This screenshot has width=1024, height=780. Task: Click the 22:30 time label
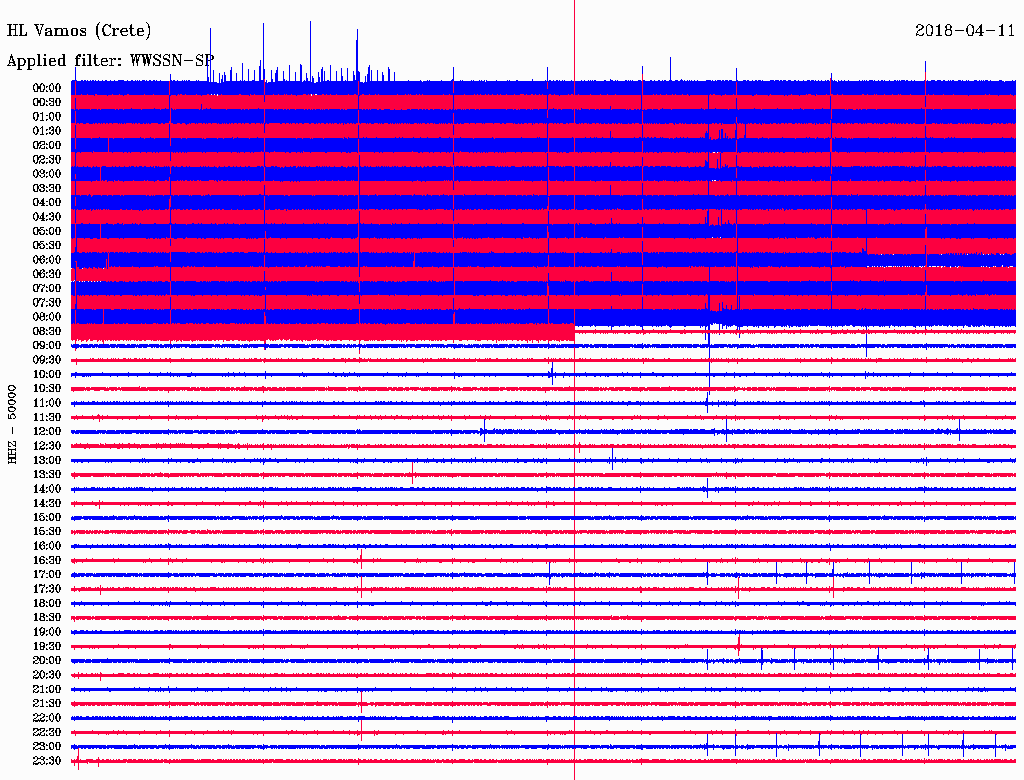[47, 732]
